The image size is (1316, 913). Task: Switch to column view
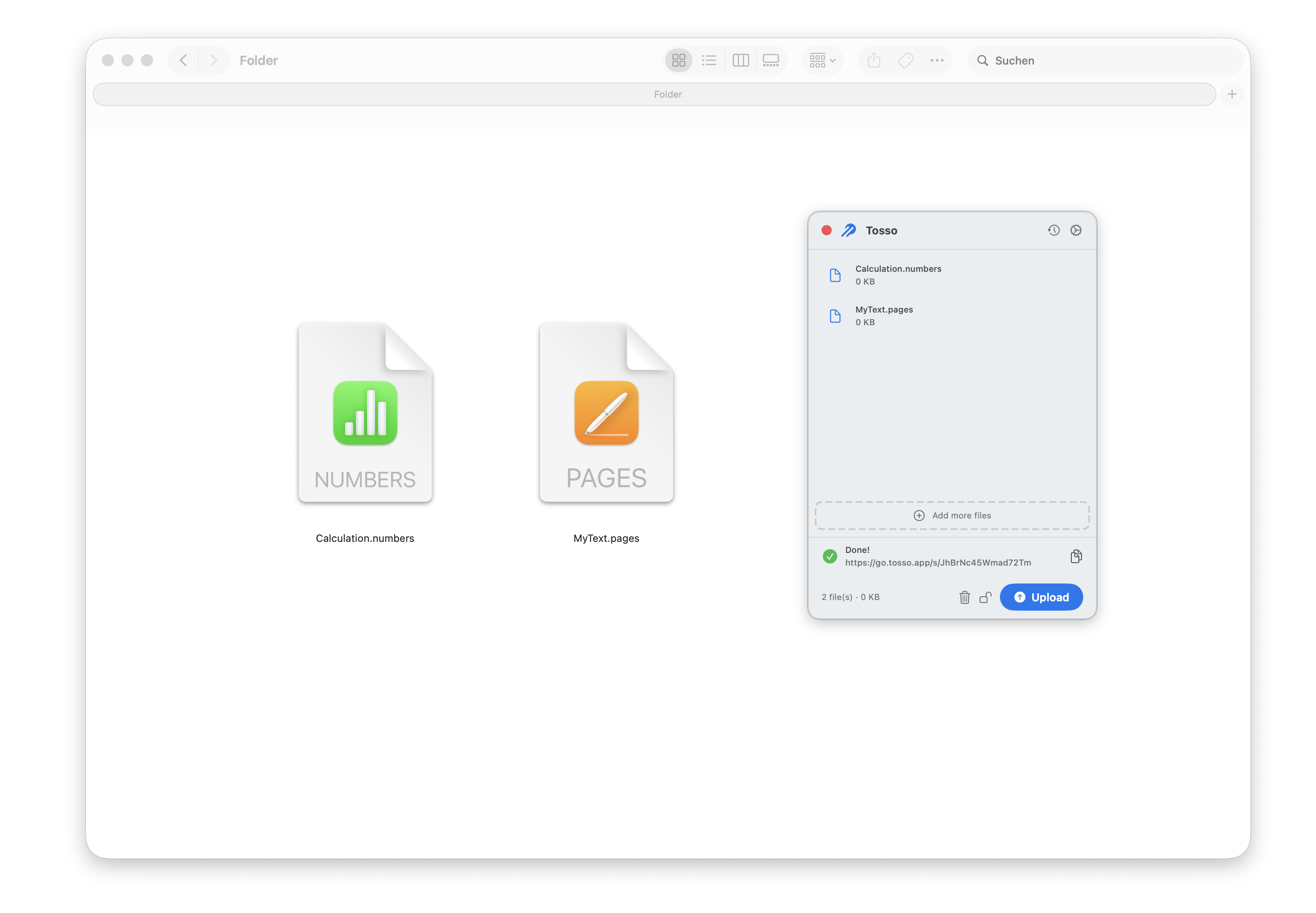tap(740, 60)
